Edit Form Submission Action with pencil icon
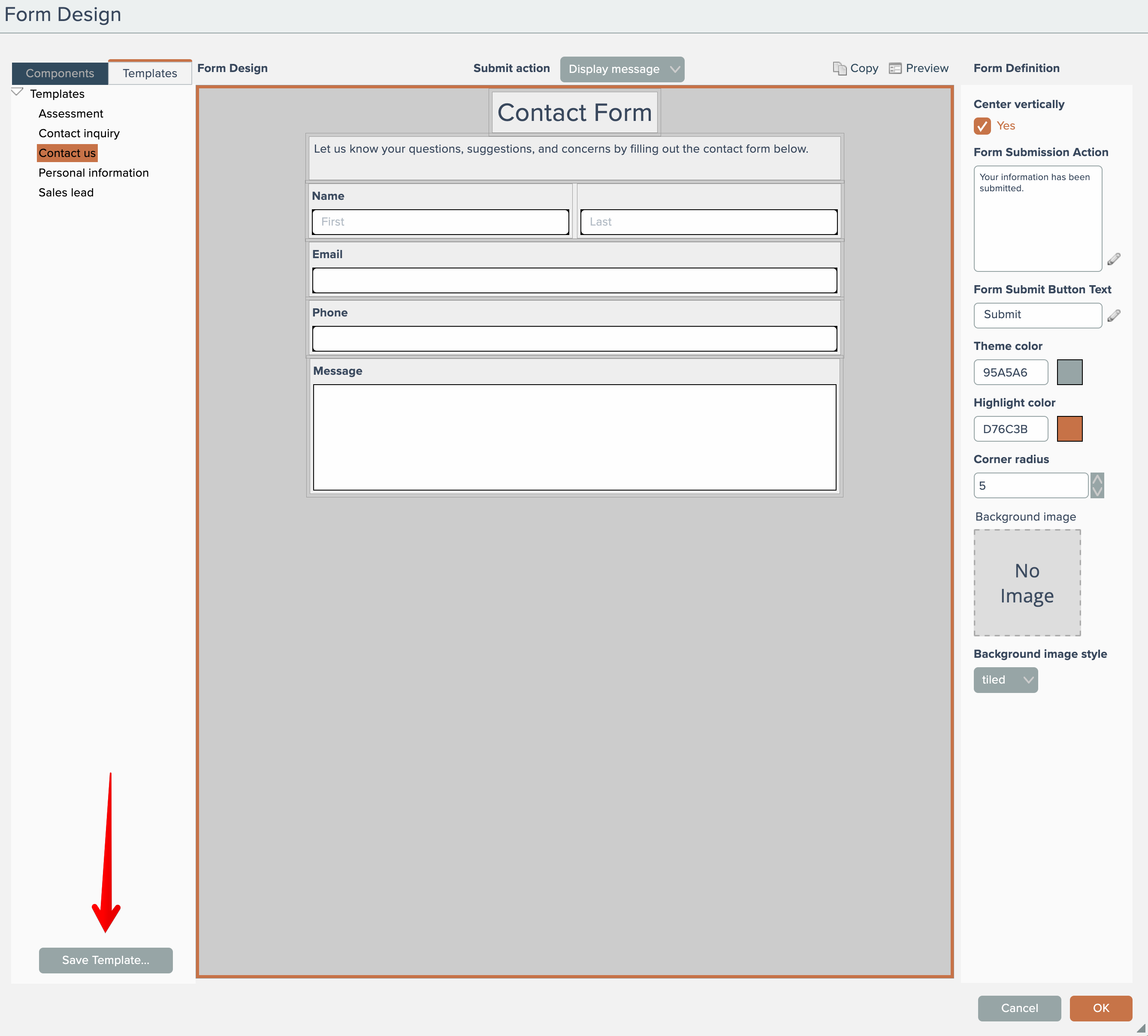Image resolution: width=1148 pixels, height=1036 pixels. point(1114,259)
